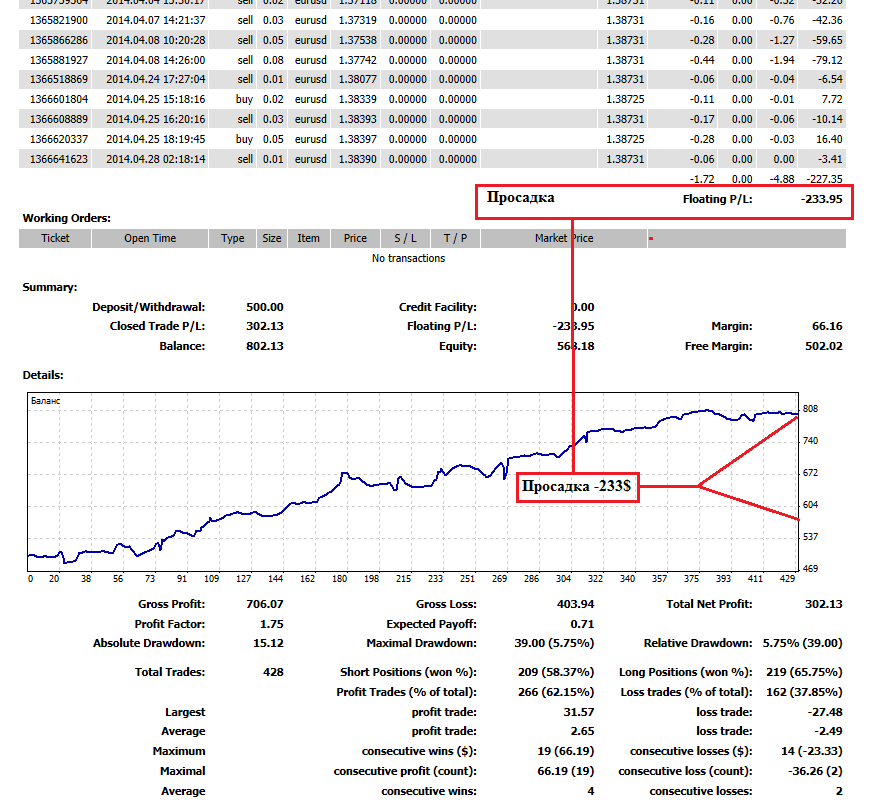The width and height of the screenshot is (880, 802).
Task: Click Short Positions value 209 (58.37%)
Action: click(556, 672)
